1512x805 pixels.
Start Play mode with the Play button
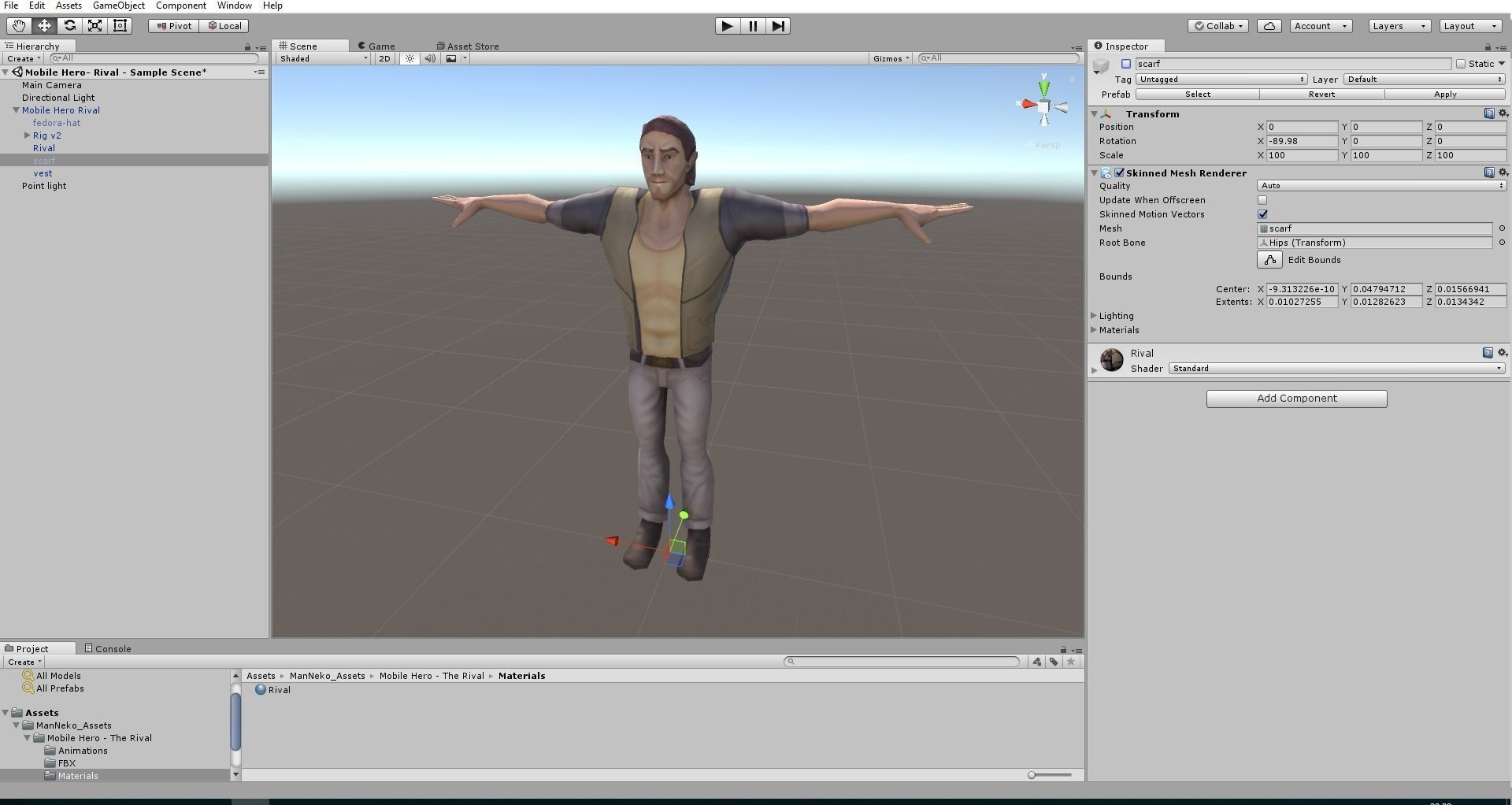[727, 26]
